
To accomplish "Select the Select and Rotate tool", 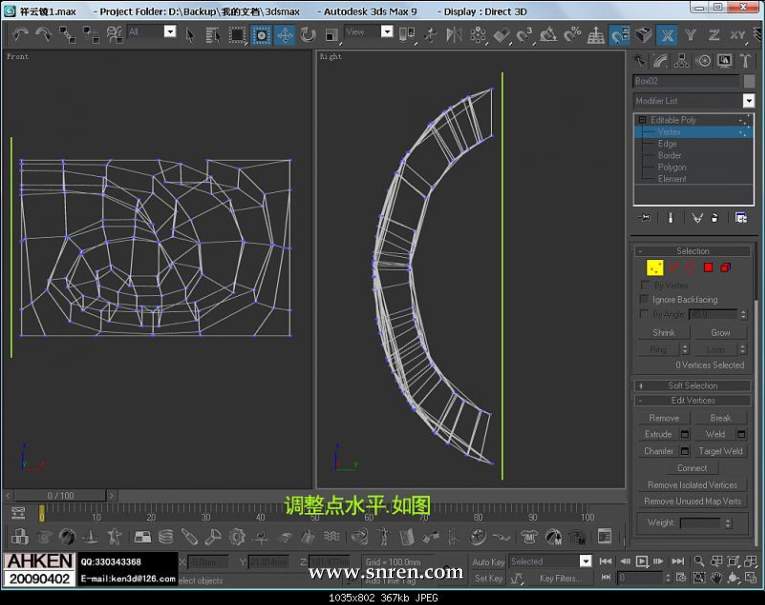I will (308, 34).
